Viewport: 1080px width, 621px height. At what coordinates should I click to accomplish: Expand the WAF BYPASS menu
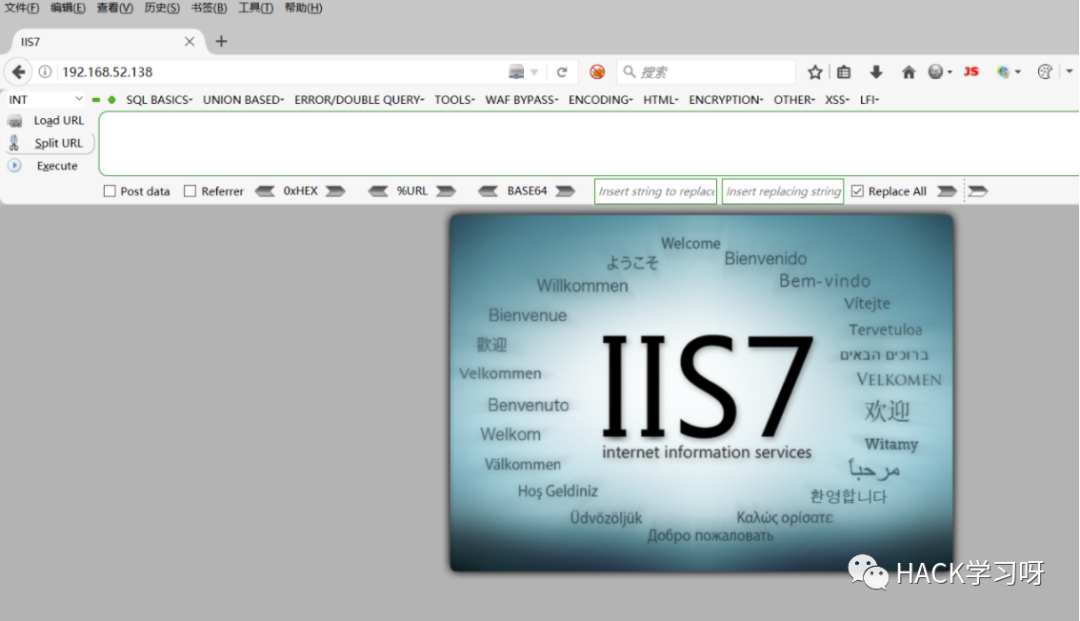521,100
